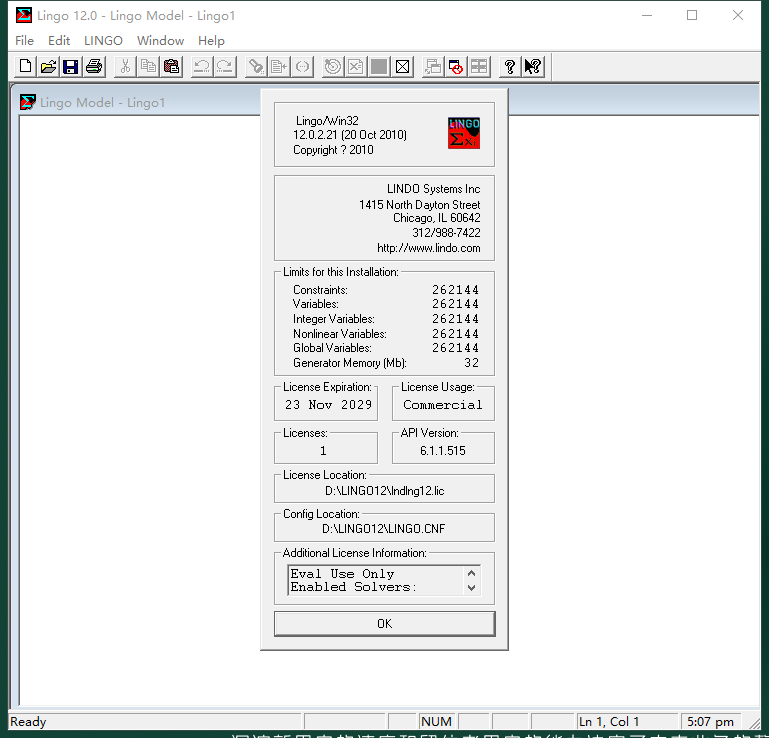
Task: Click the 'Ready' status bar text
Action: point(28,722)
